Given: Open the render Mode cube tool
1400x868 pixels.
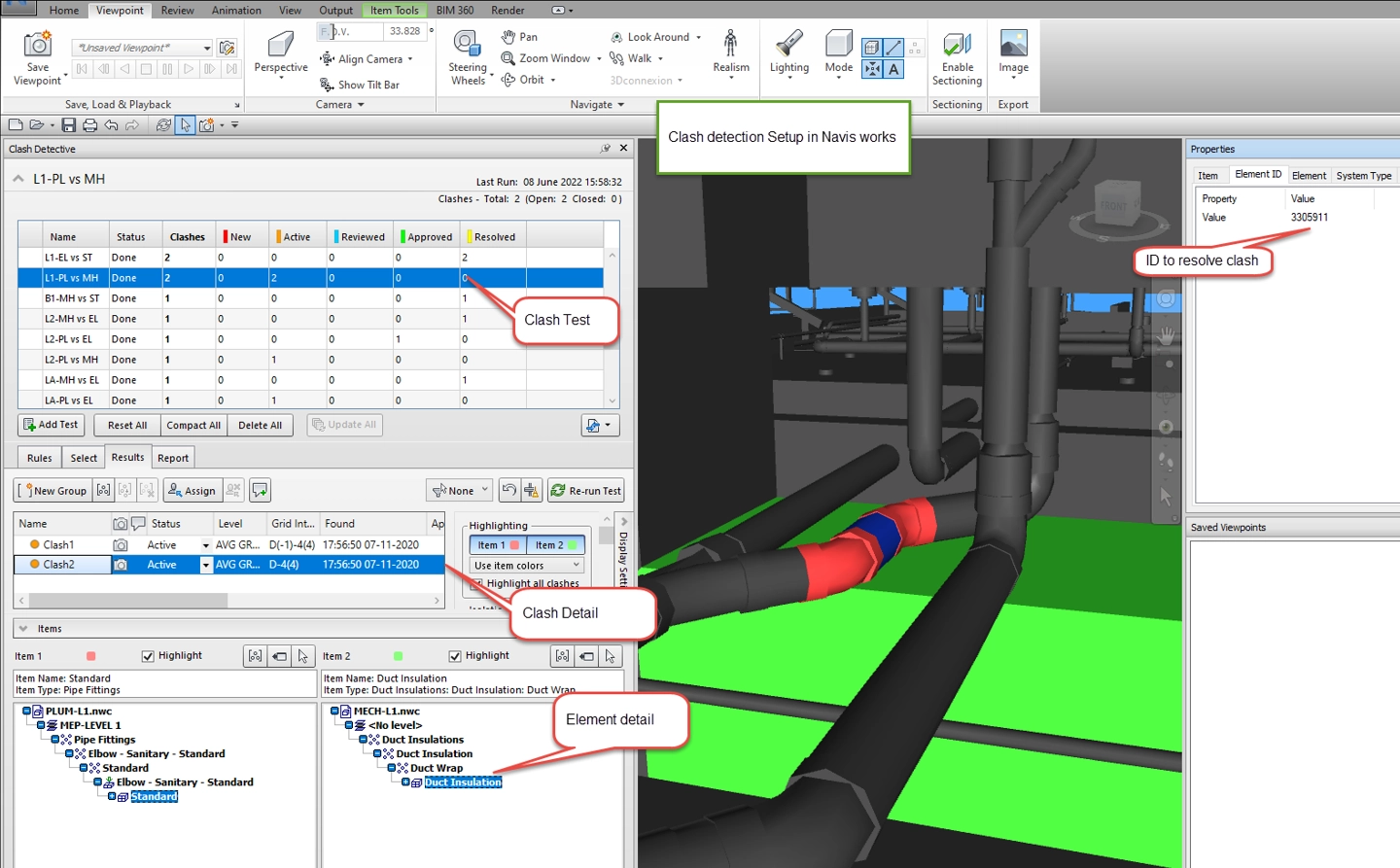Looking at the screenshot, I should [839, 44].
